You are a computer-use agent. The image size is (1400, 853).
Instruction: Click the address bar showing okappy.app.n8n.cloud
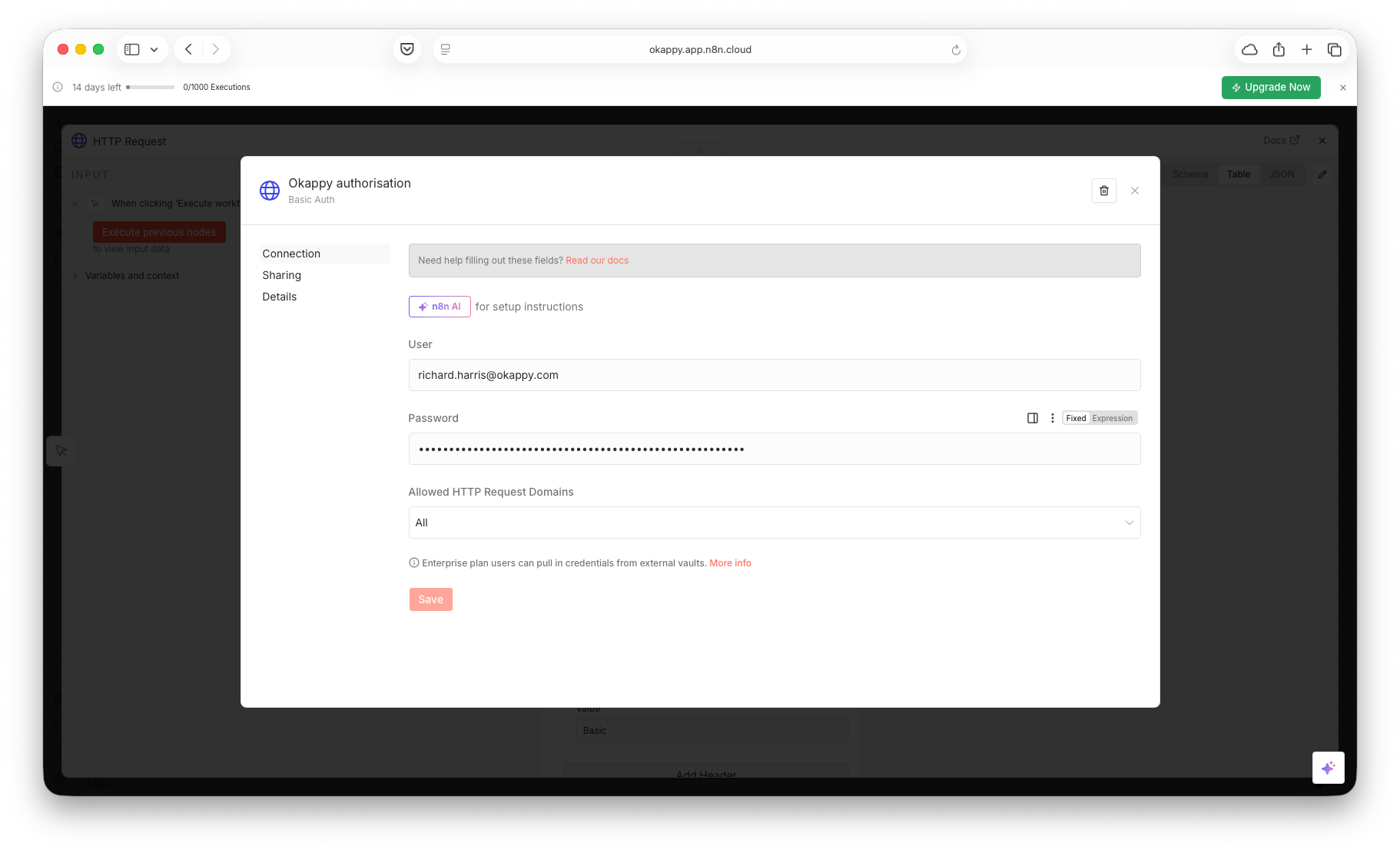click(699, 49)
